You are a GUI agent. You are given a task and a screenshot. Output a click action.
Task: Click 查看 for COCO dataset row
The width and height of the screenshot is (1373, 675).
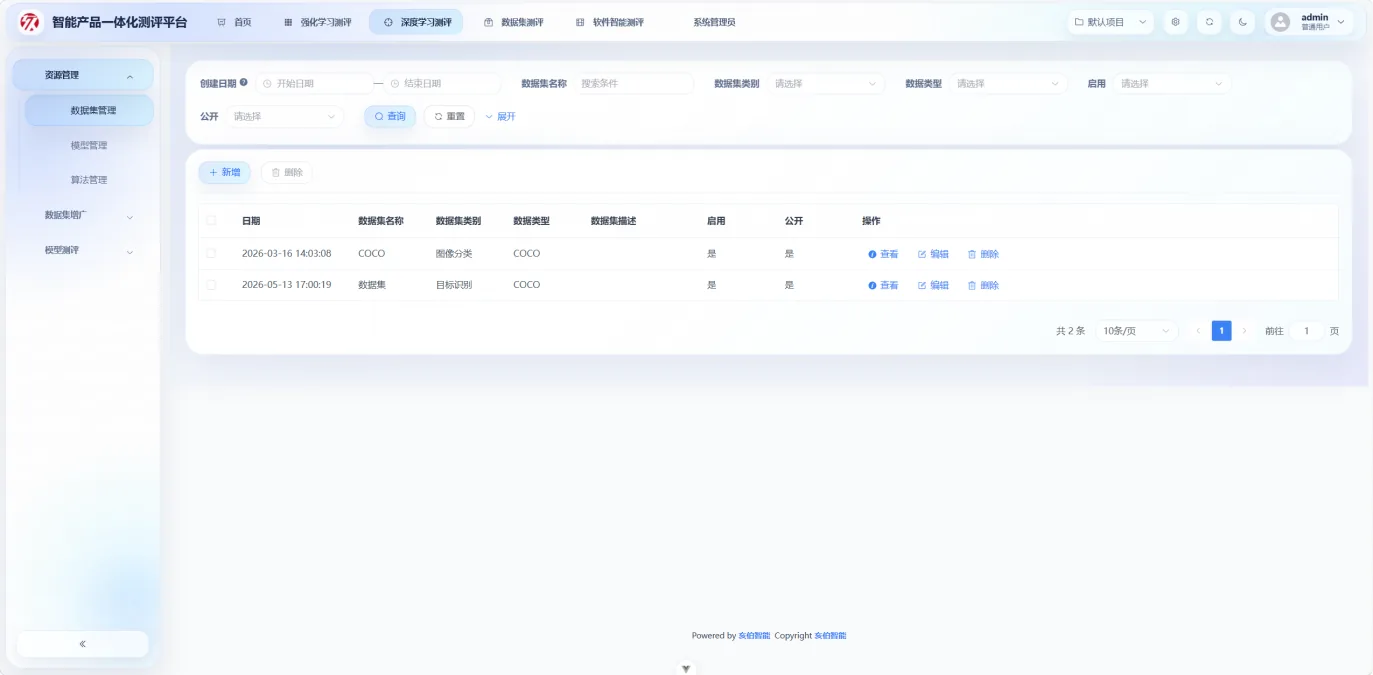coord(883,254)
